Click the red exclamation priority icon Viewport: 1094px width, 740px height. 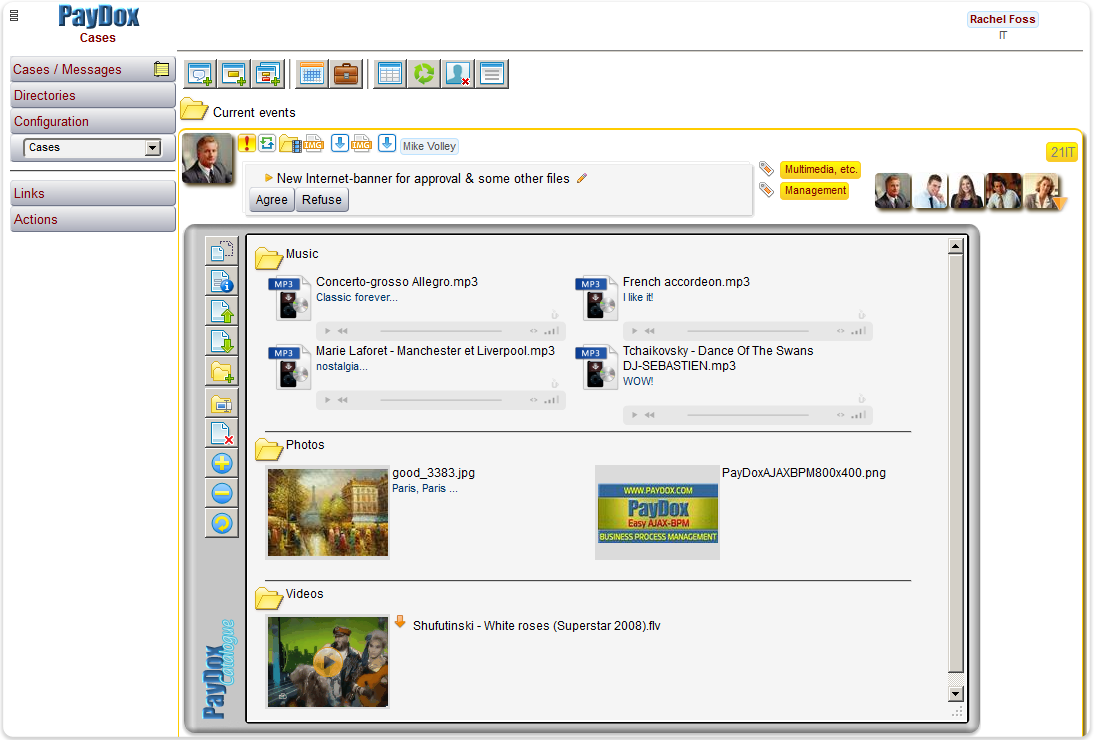pyautogui.click(x=246, y=143)
